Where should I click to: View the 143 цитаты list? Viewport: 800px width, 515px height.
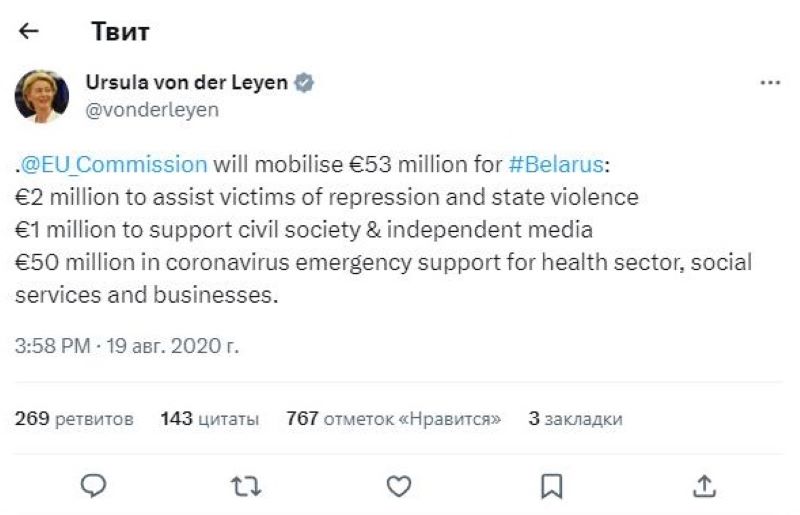point(210,419)
